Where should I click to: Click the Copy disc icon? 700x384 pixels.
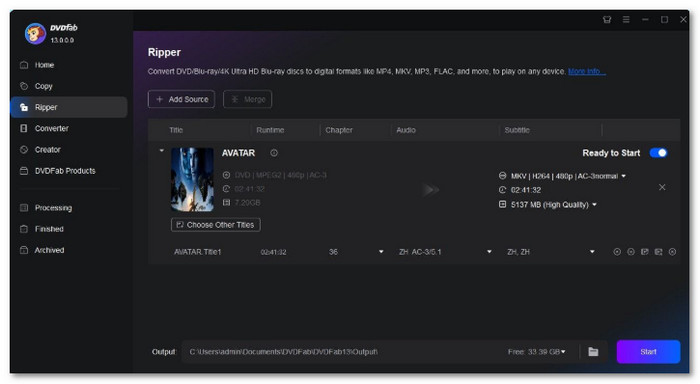[x=24, y=86]
